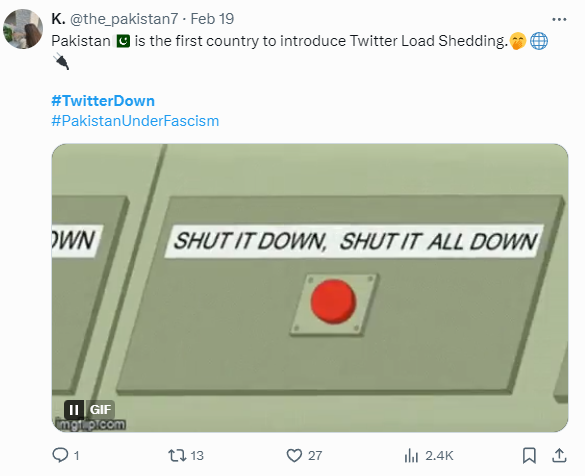Open the three-dot more options menu

(x=559, y=19)
